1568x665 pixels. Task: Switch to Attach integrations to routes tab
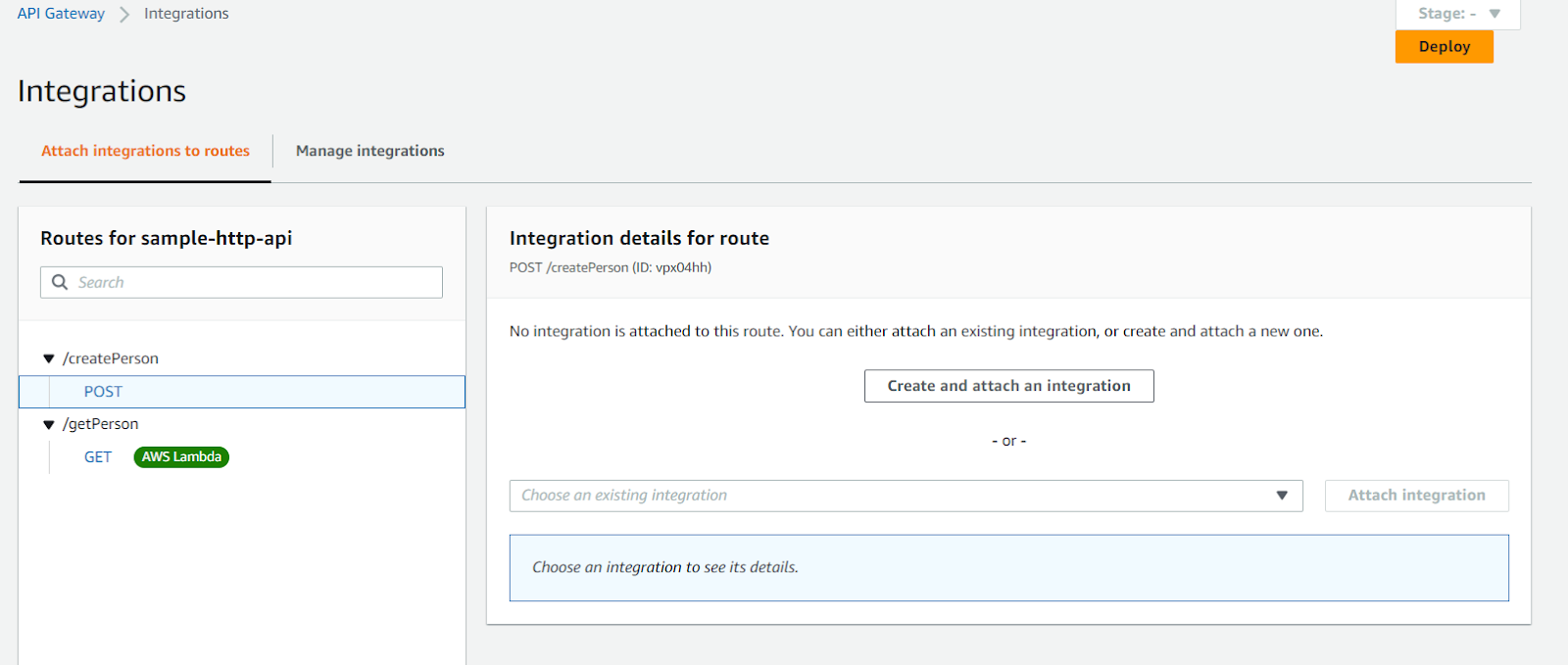(145, 151)
